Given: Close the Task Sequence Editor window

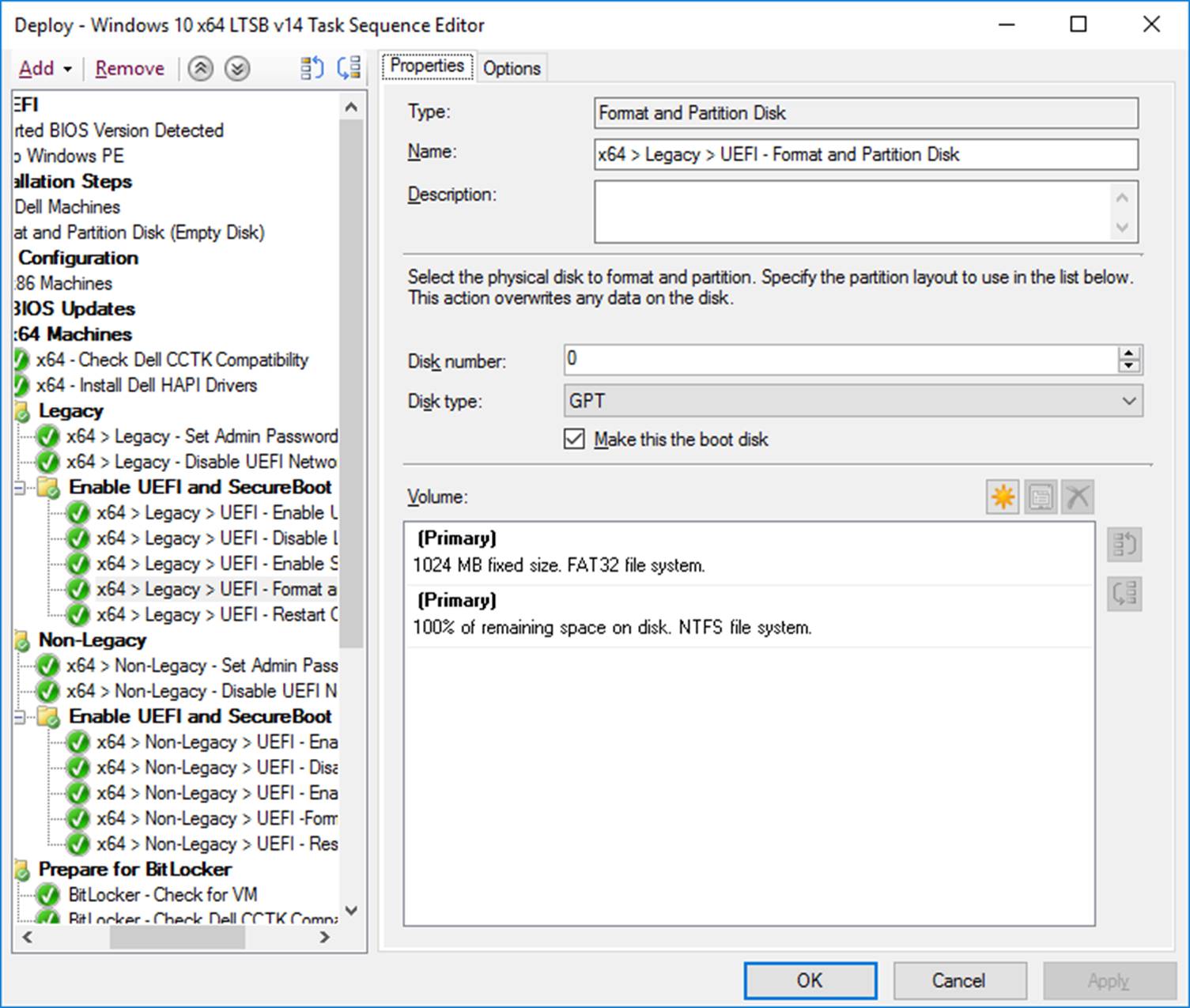Looking at the screenshot, I should click(x=1151, y=25).
